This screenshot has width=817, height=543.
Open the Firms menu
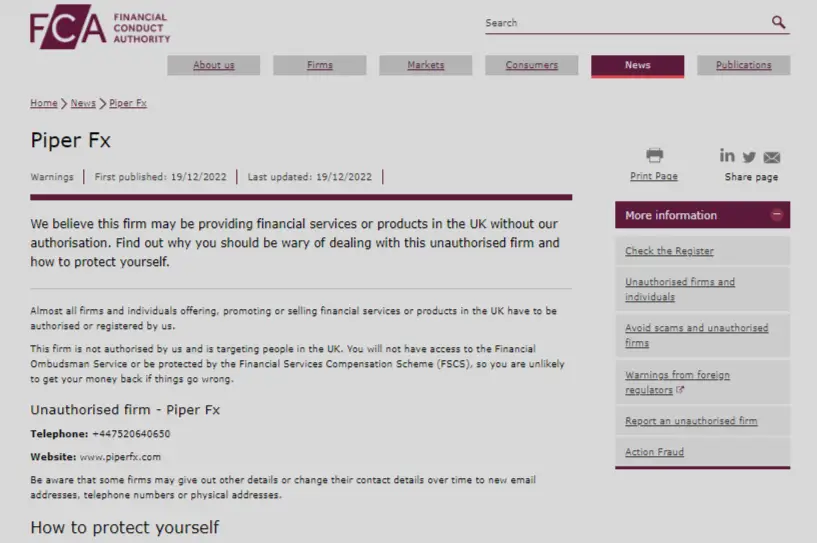tap(319, 65)
